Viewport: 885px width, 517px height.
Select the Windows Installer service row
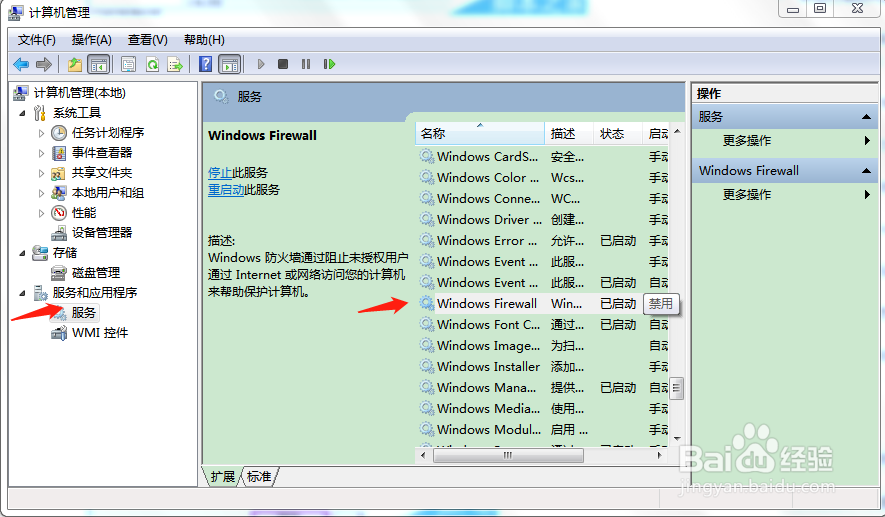543,367
